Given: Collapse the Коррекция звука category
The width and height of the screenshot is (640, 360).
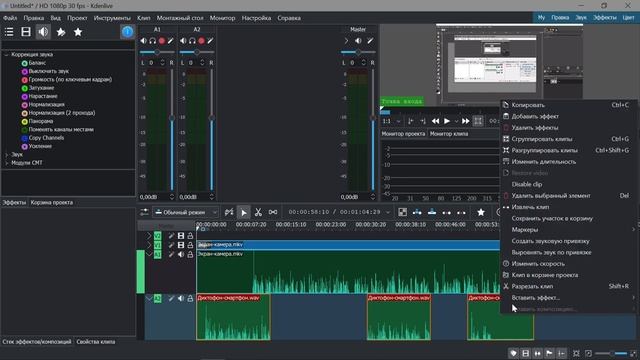Looking at the screenshot, I should (x=6, y=54).
